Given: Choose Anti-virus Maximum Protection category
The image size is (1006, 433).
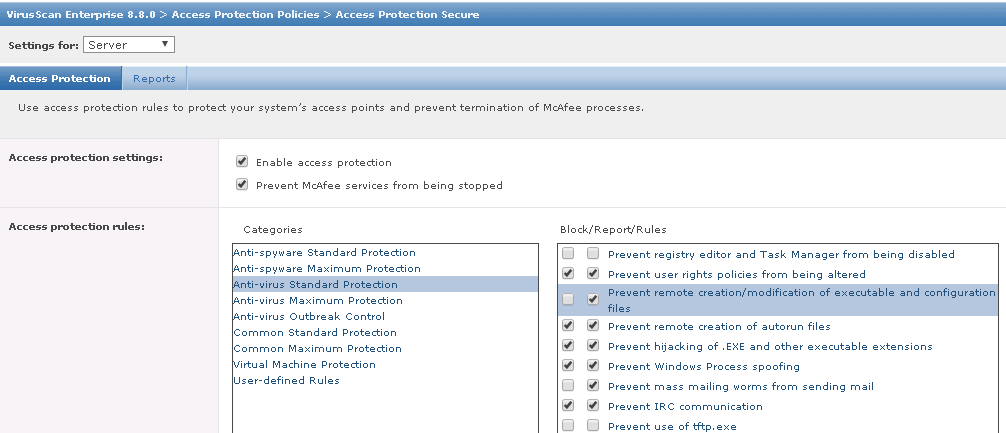Looking at the screenshot, I should click(318, 300).
